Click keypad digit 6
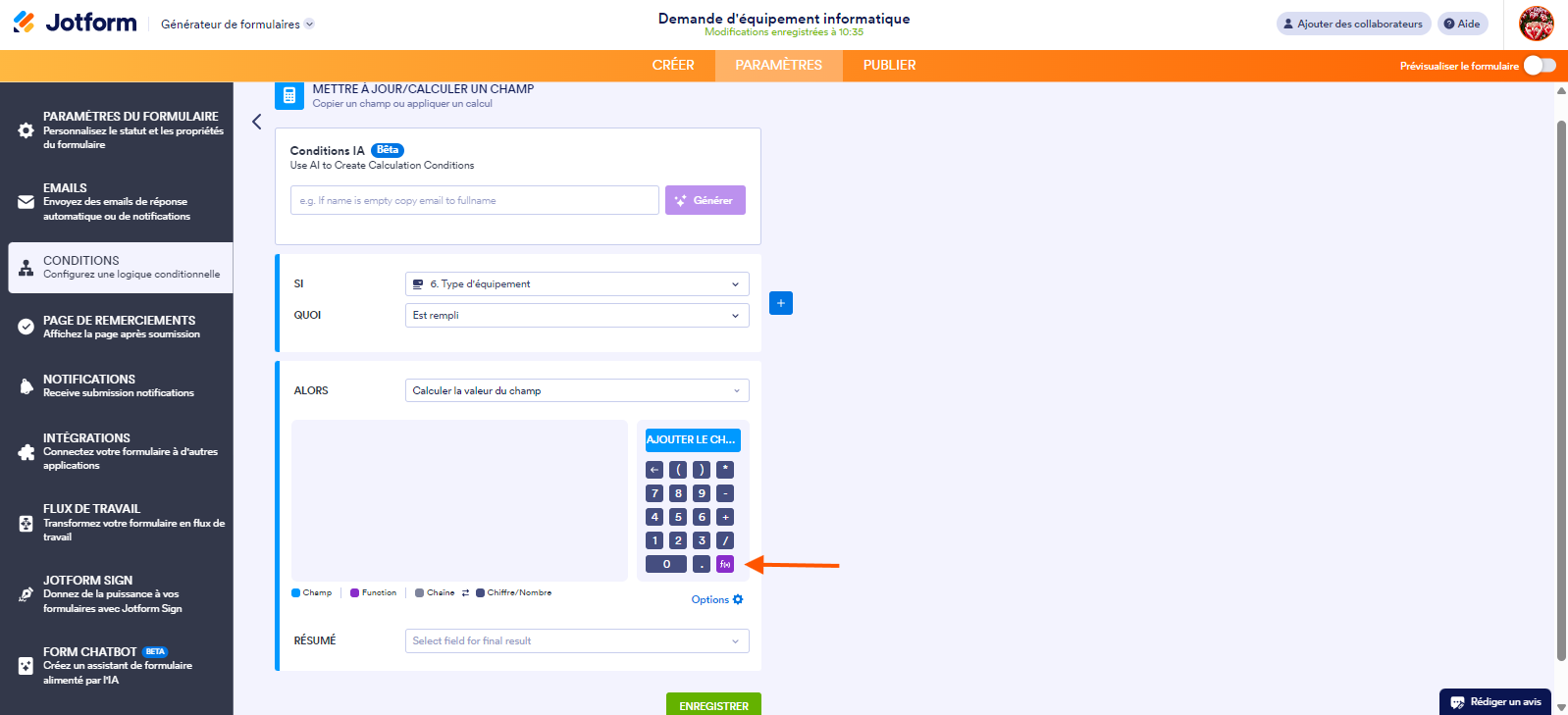Screen dimensions: 1568x715 click(702, 517)
